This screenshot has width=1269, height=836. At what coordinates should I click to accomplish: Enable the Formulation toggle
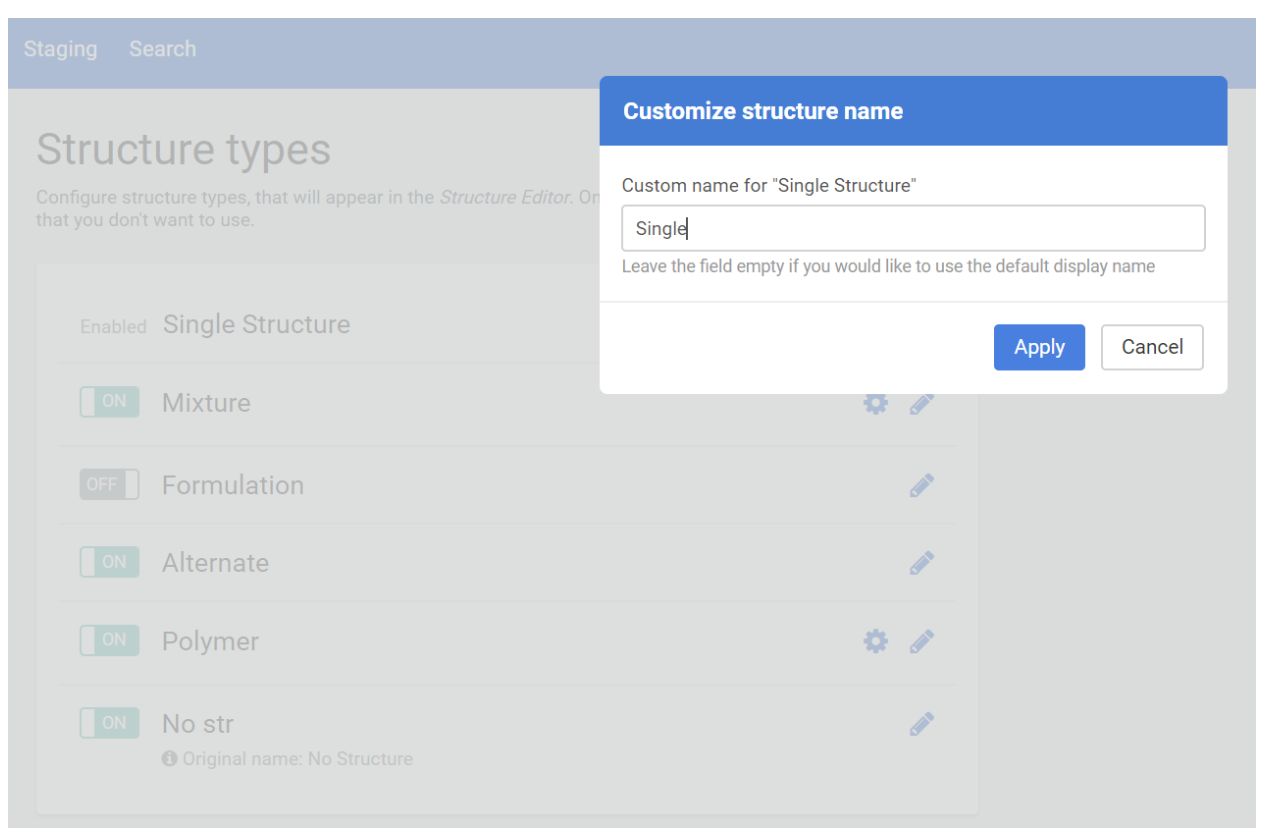[109, 485]
